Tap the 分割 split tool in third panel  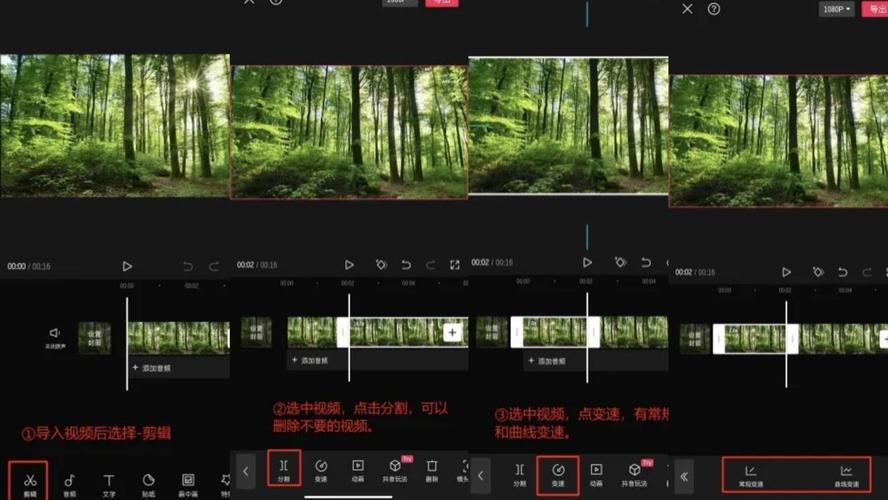(519, 475)
